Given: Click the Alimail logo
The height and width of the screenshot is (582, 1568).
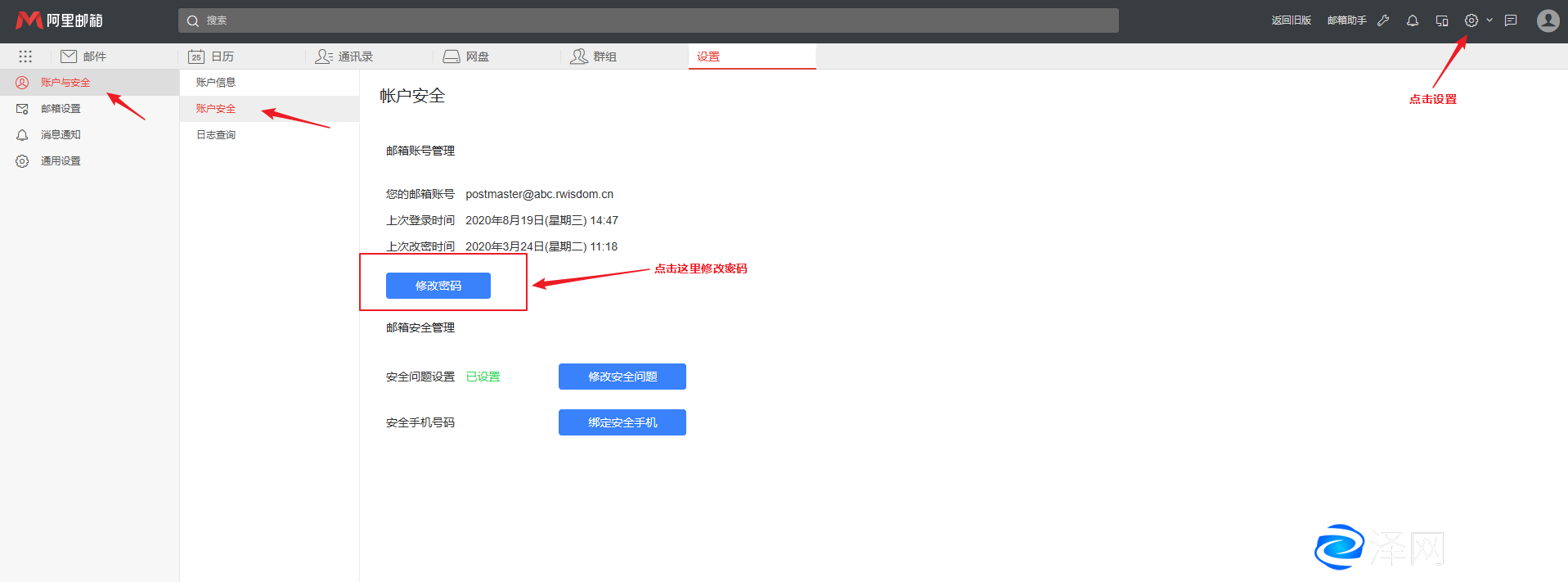Looking at the screenshot, I should (x=60, y=20).
